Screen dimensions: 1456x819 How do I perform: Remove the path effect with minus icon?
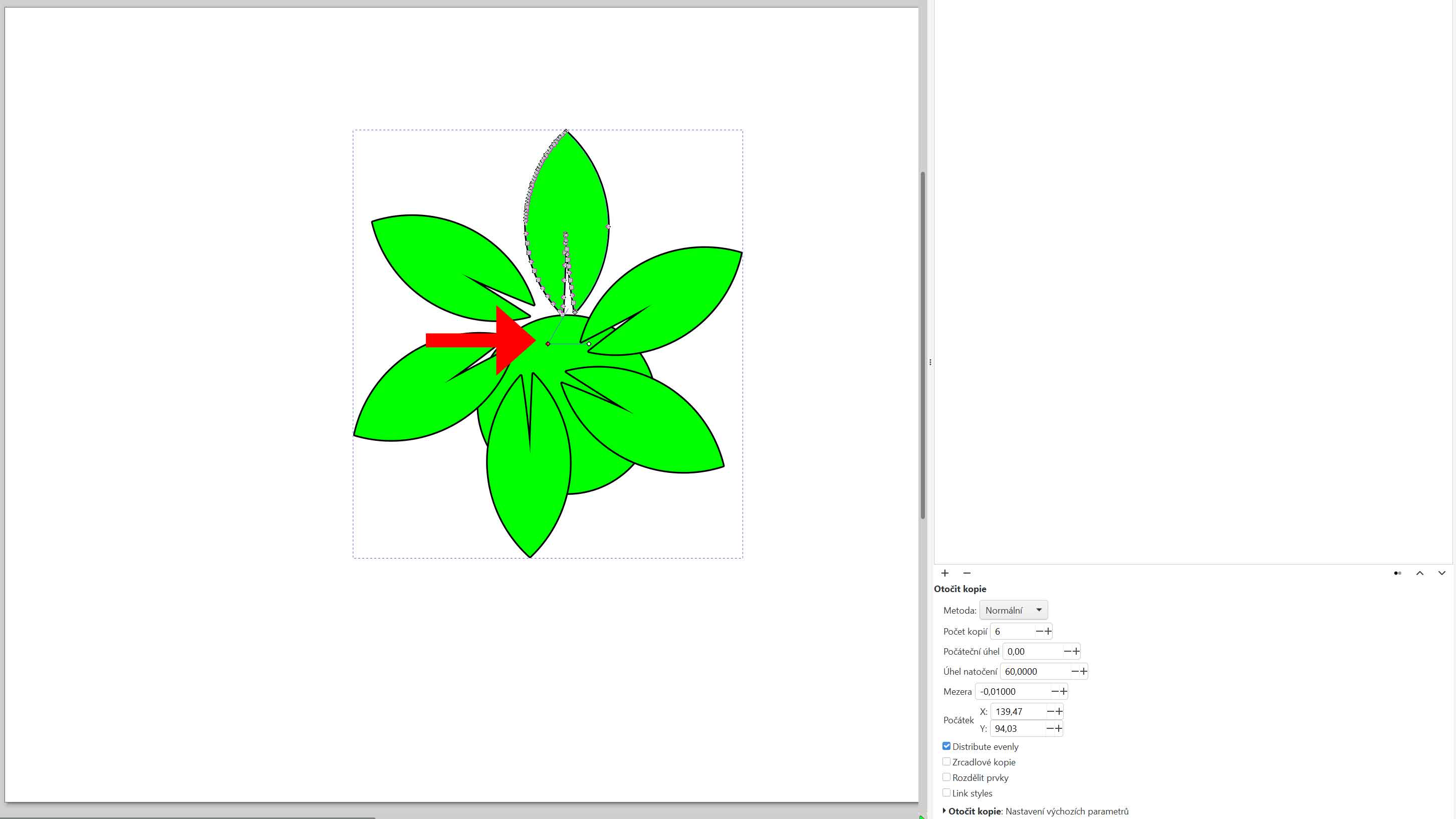point(966,573)
